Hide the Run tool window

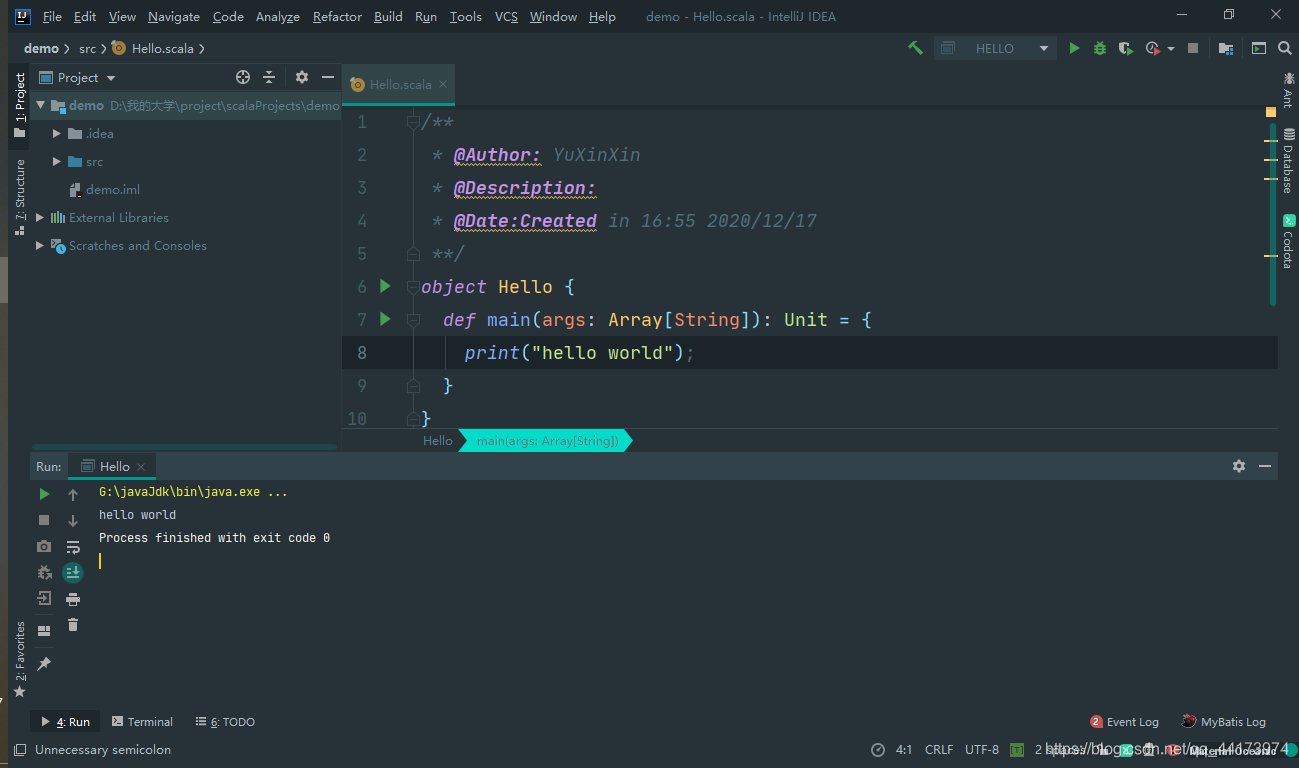1265,466
